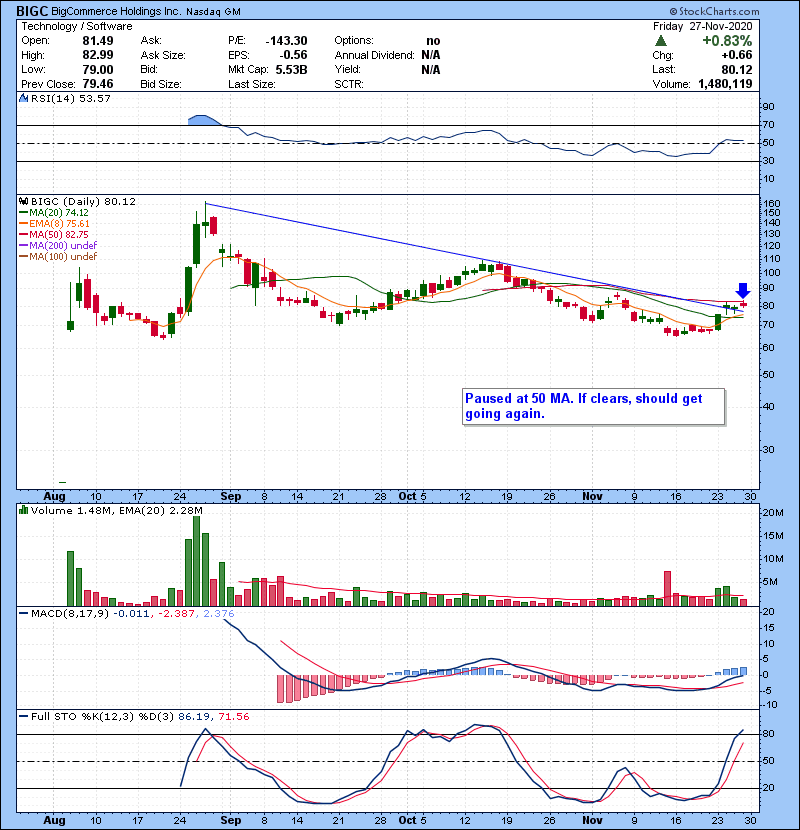Click the candlestick icon beside BIGC (Daily)

point(23,202)
